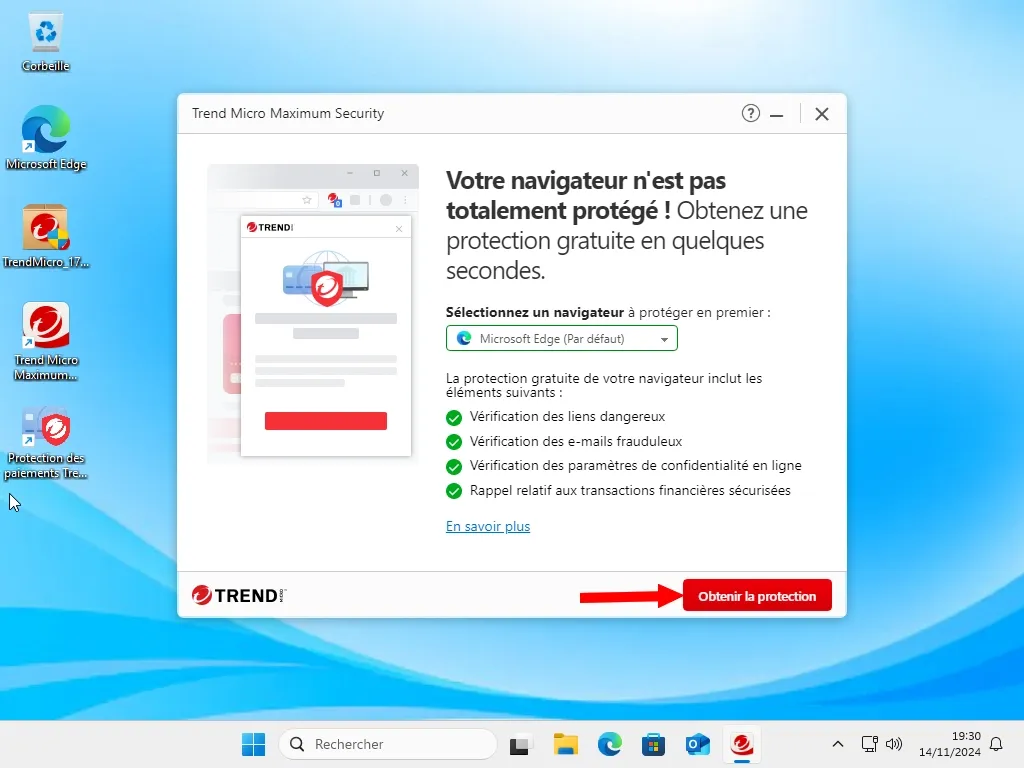Minimize the Trend Micro Maximum Security window
This screenshot has height=768, width=1024.
point(776,114)
